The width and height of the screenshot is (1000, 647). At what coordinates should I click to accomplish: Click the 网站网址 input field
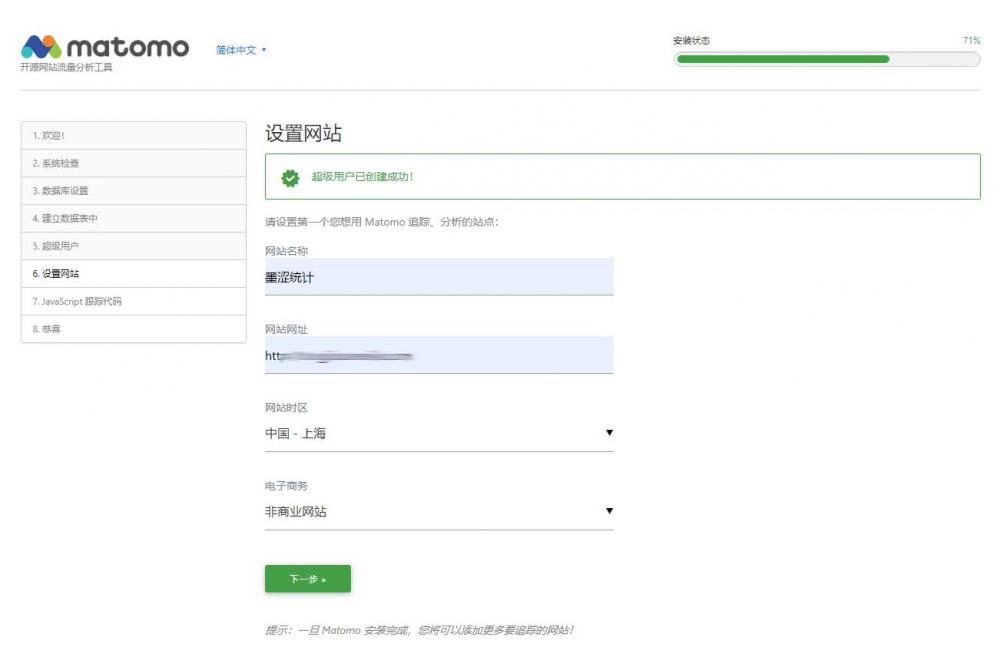click(439, 355)
